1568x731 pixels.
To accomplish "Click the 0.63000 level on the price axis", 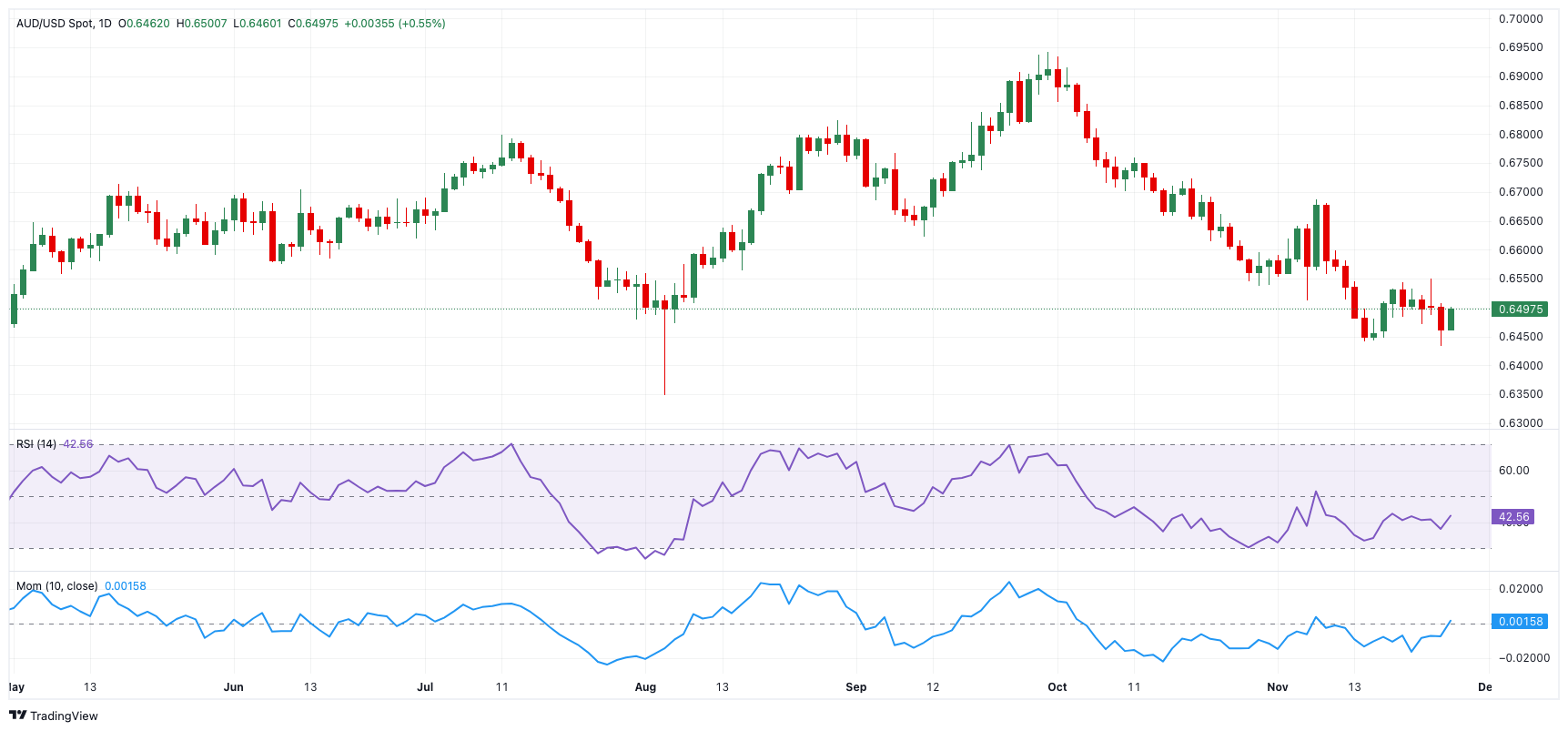I will pos(1521,423).
